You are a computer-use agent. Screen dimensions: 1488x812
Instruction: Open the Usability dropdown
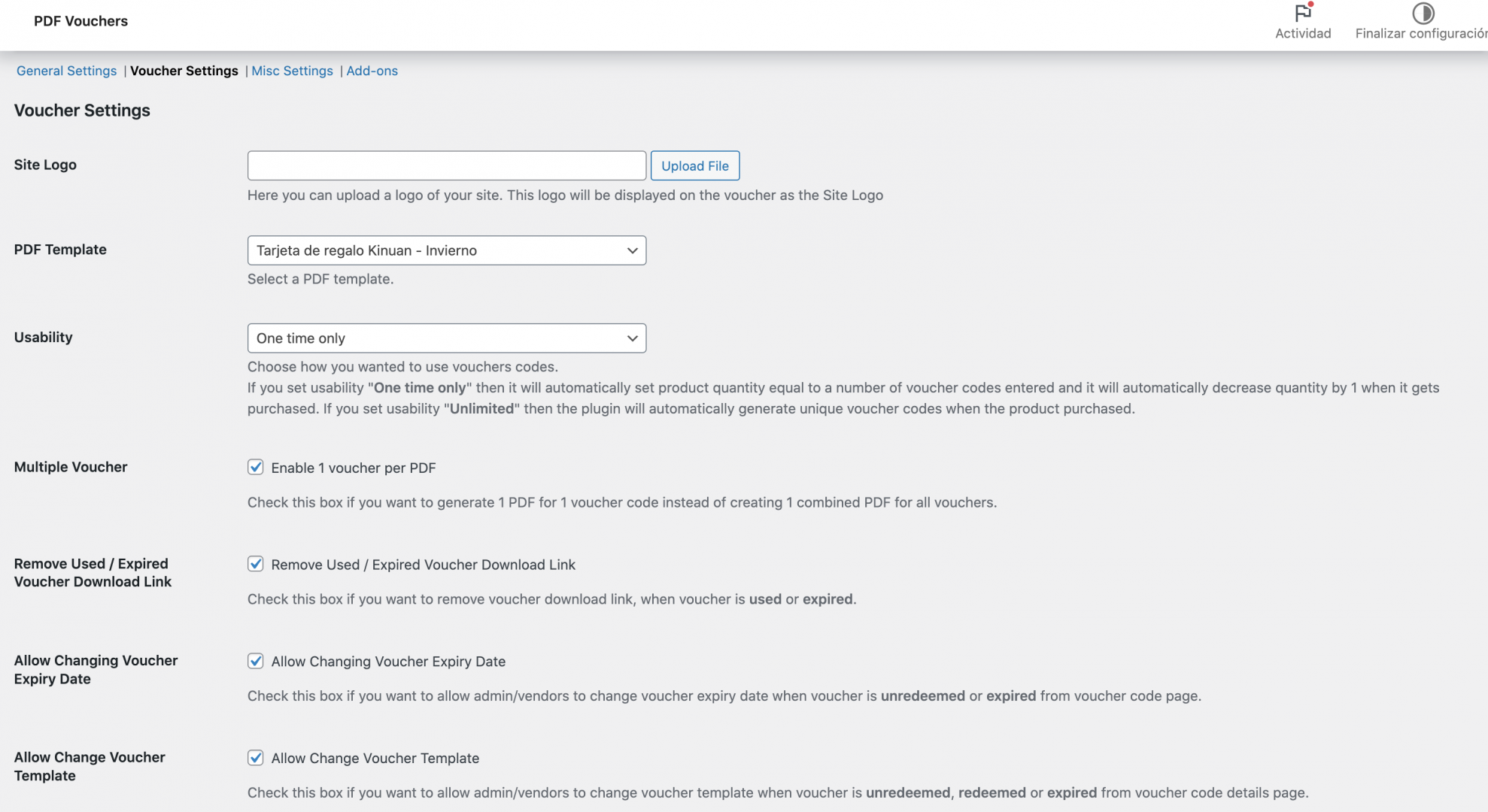coord(447,338)
